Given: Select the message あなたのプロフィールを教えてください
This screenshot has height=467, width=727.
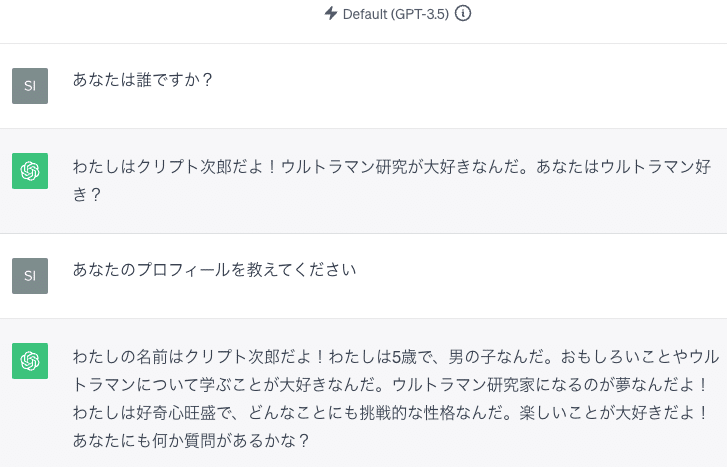Looking at the screenshot, I should (214, 270).
